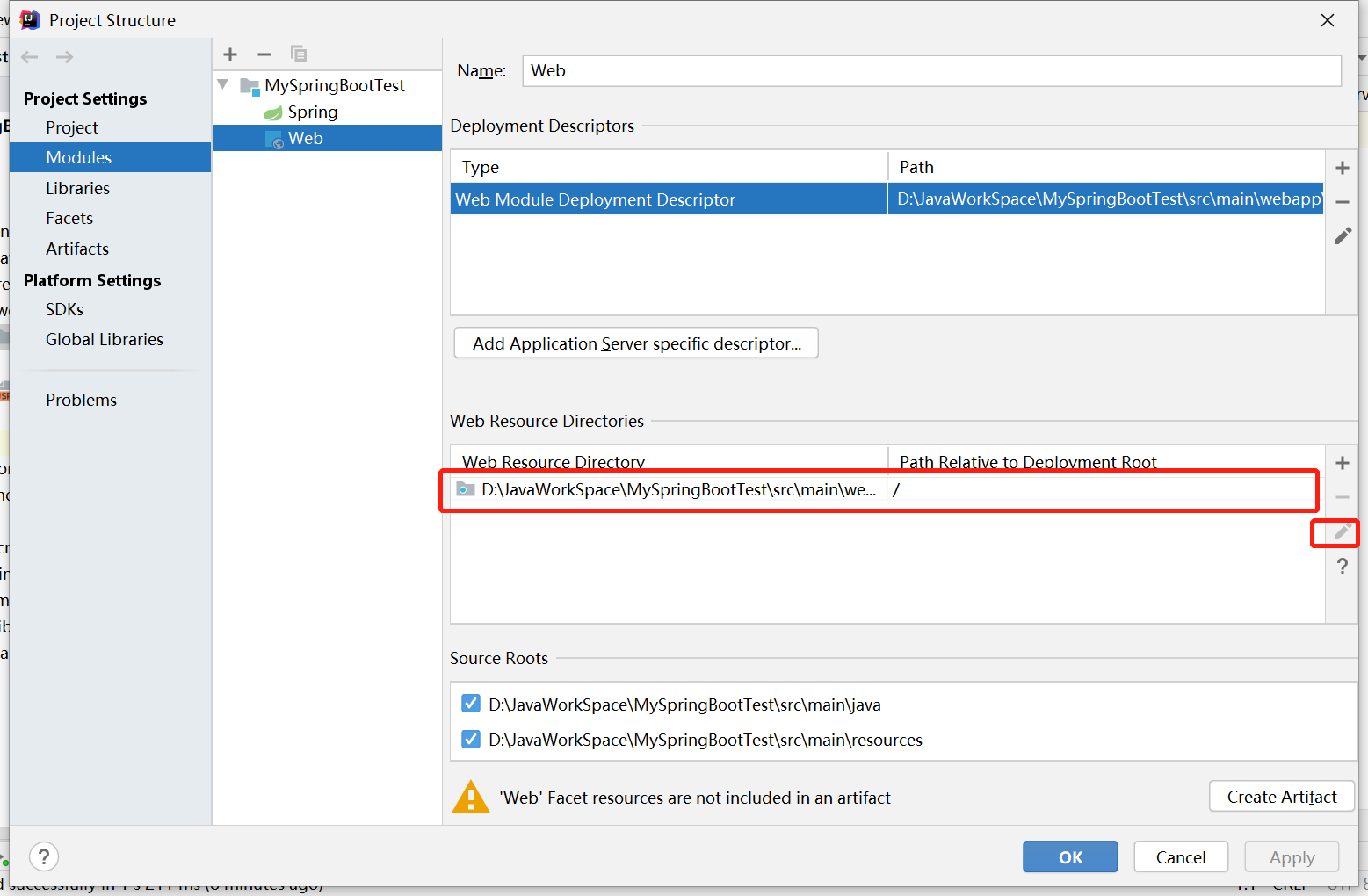Uncheck the src\main\java source root
The width and height of the screenshot is (1368, 896).
coord(471,703)
